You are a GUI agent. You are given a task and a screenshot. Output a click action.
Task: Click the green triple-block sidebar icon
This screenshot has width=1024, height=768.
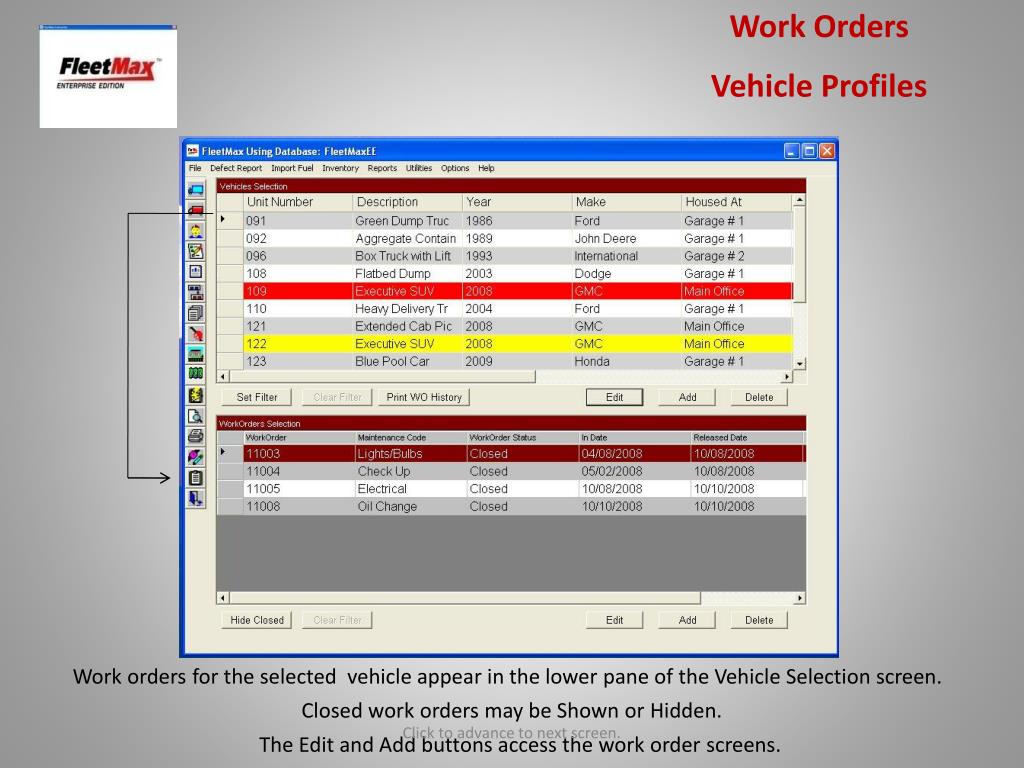click(196, 374)
